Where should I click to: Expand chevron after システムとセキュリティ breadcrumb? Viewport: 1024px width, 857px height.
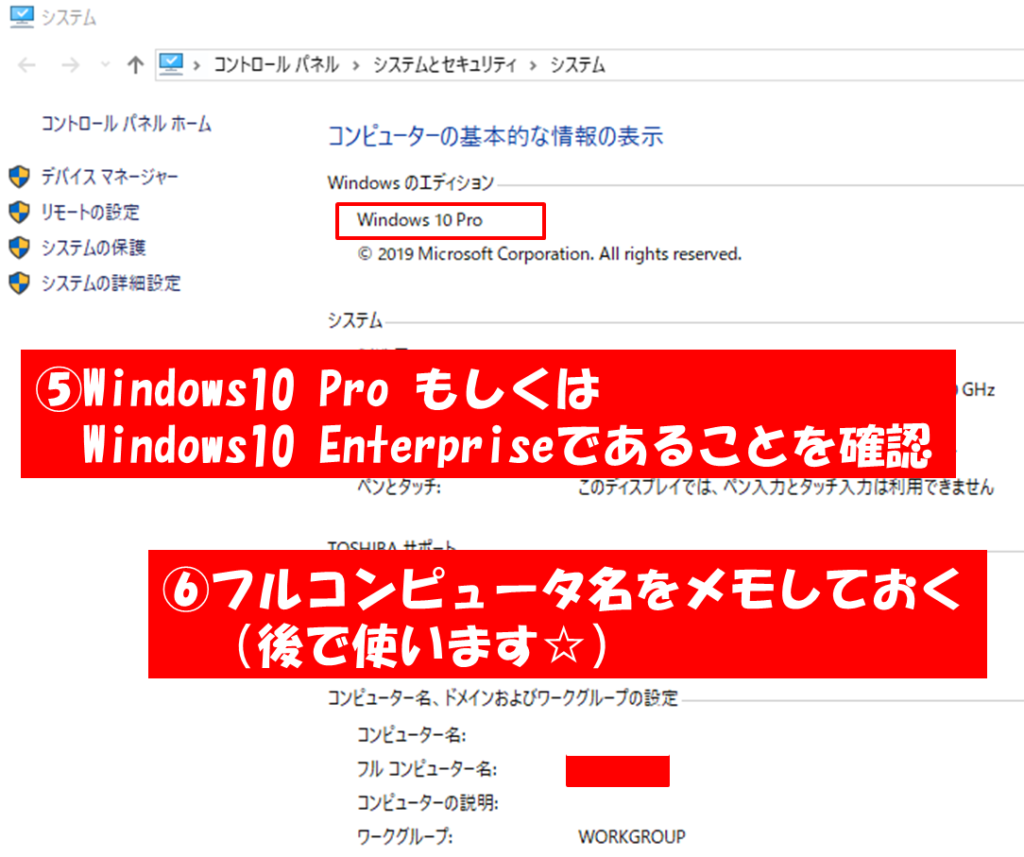pos(533,65)
